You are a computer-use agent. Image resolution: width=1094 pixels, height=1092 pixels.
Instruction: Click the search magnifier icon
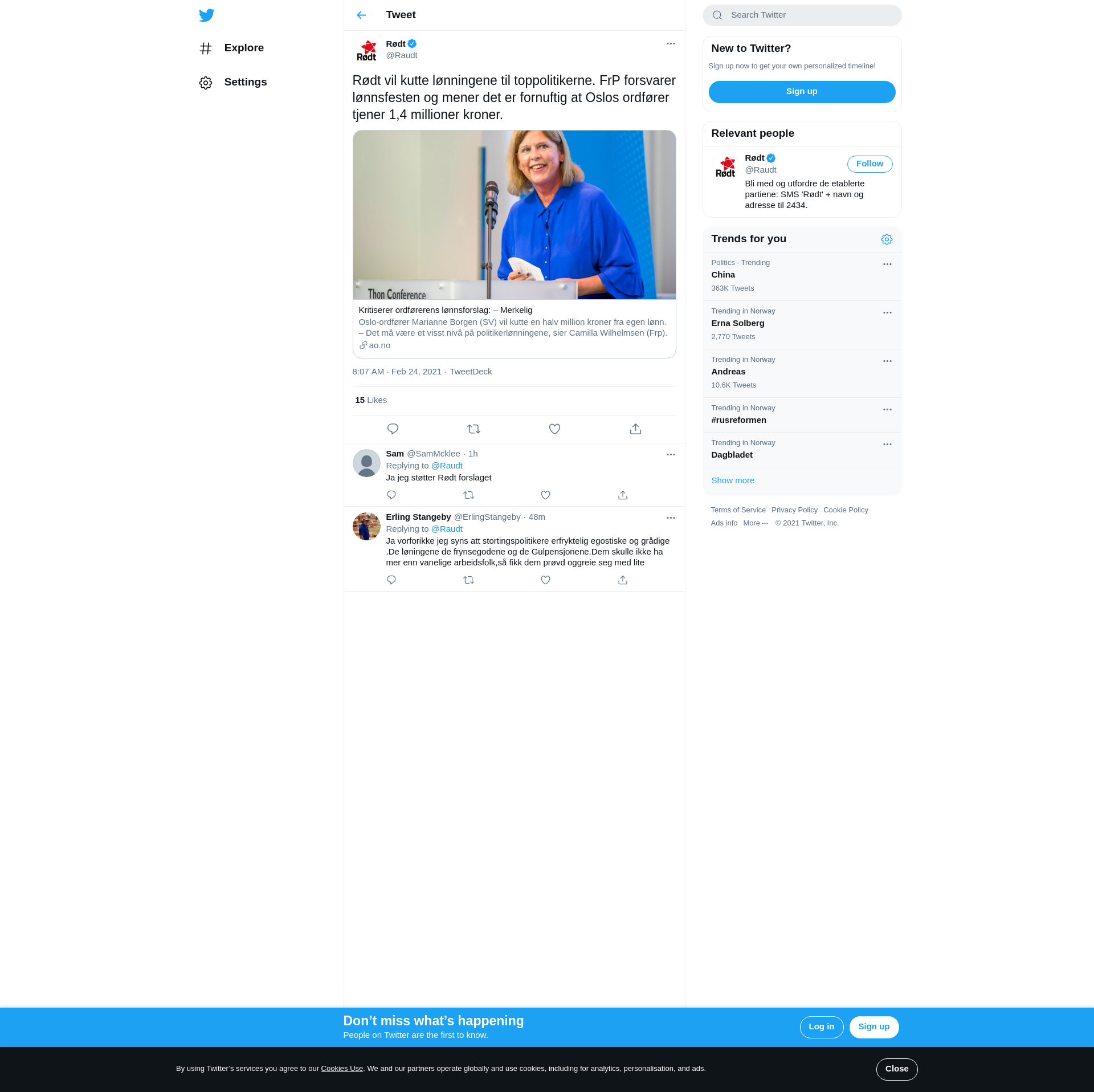[717, 15]
